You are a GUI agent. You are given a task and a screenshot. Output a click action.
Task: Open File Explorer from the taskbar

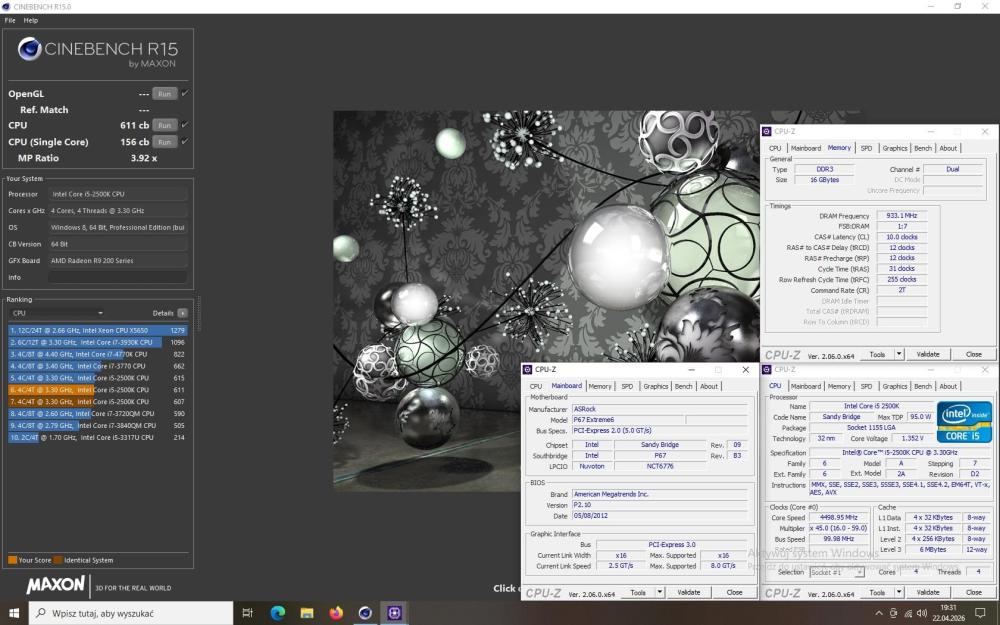coord(307,613)
